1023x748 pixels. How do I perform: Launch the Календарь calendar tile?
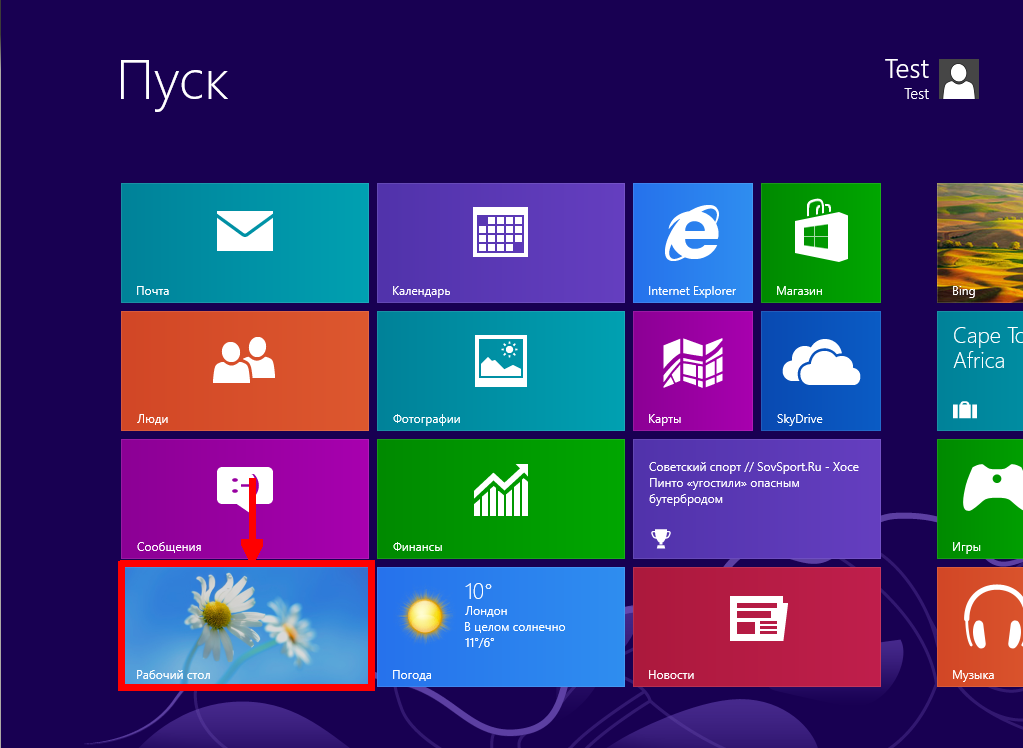tap(500, 243)
